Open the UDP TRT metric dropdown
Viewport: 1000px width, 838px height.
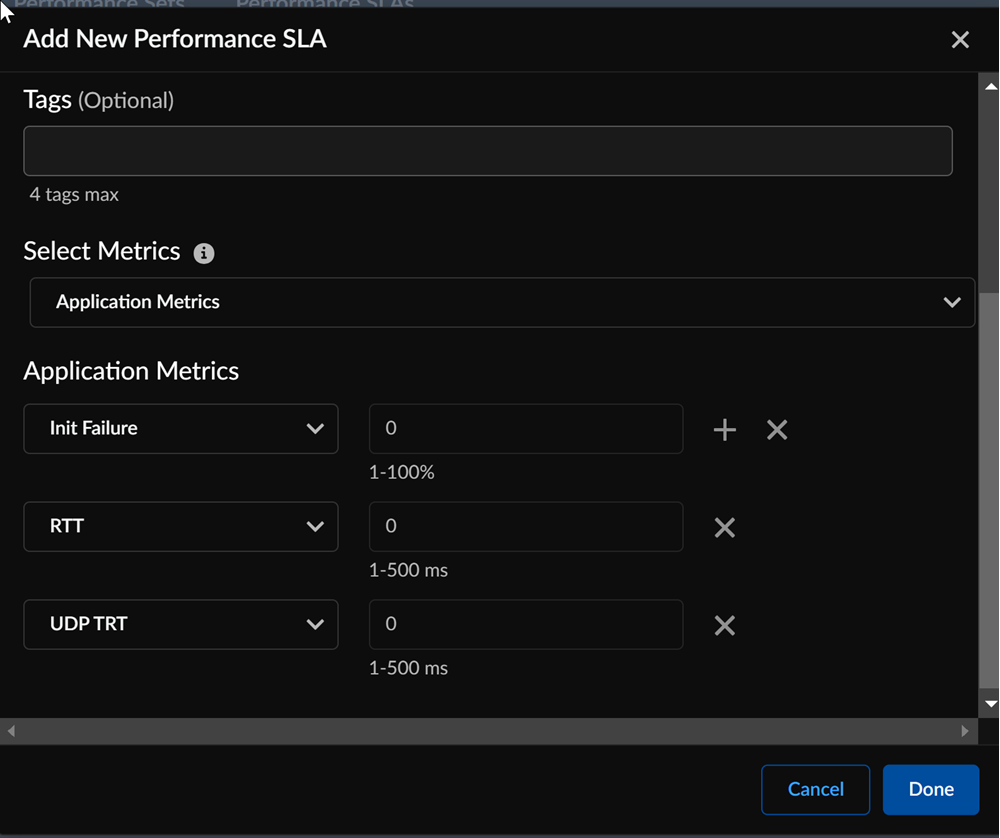tap(181, 625)
